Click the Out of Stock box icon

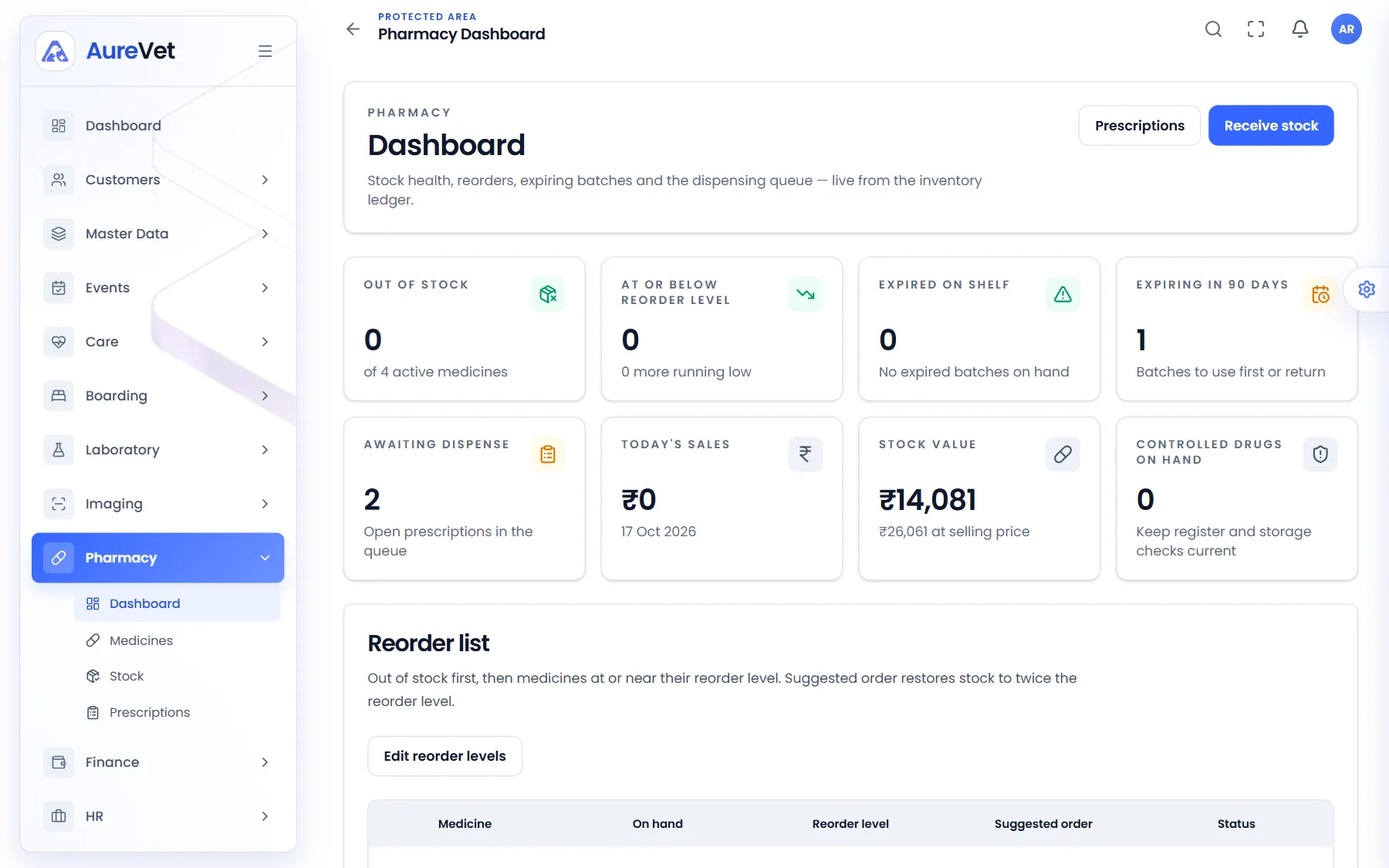548,294
